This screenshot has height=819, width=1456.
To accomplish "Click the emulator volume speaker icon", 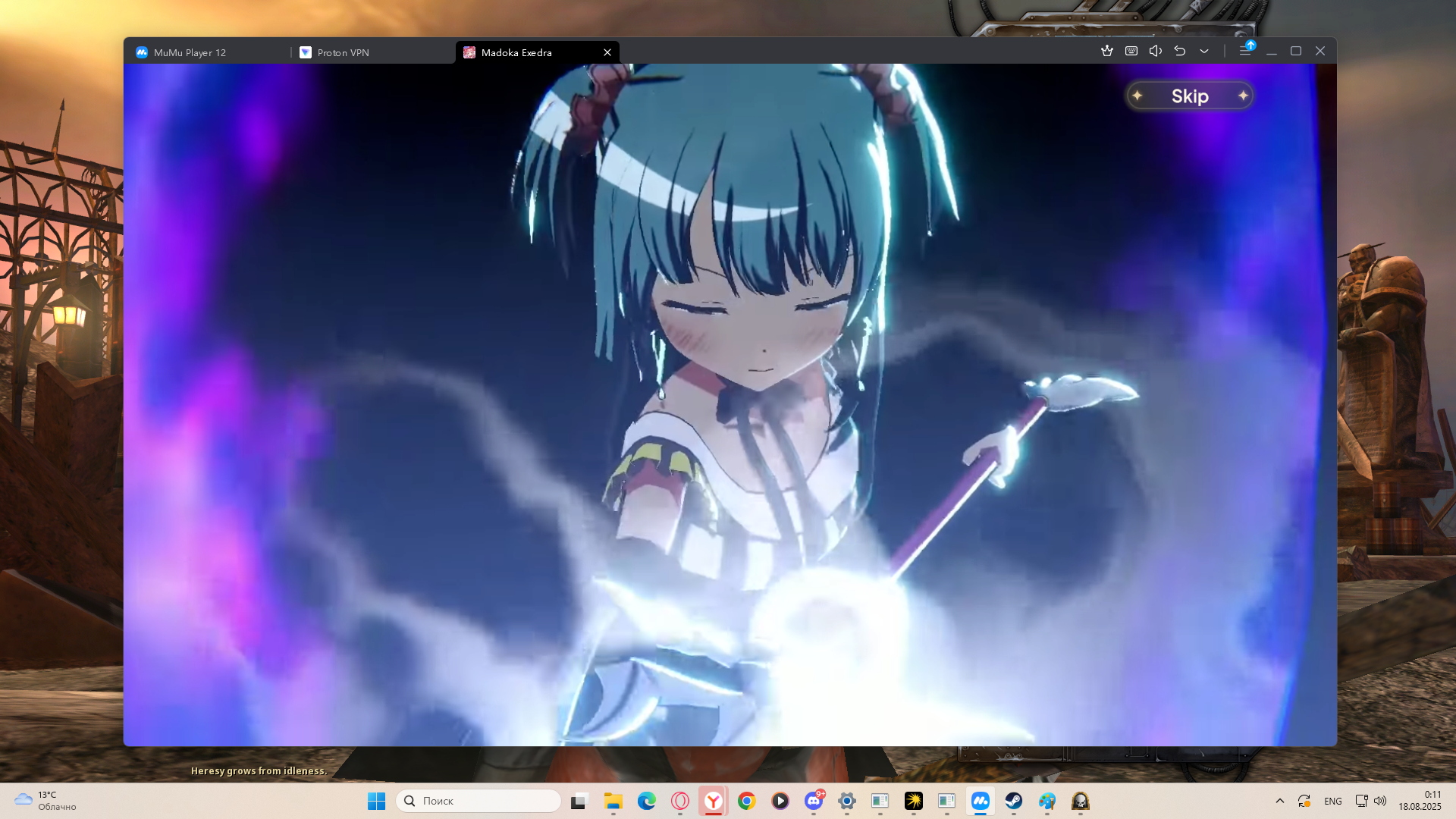I will (1156, 51).
